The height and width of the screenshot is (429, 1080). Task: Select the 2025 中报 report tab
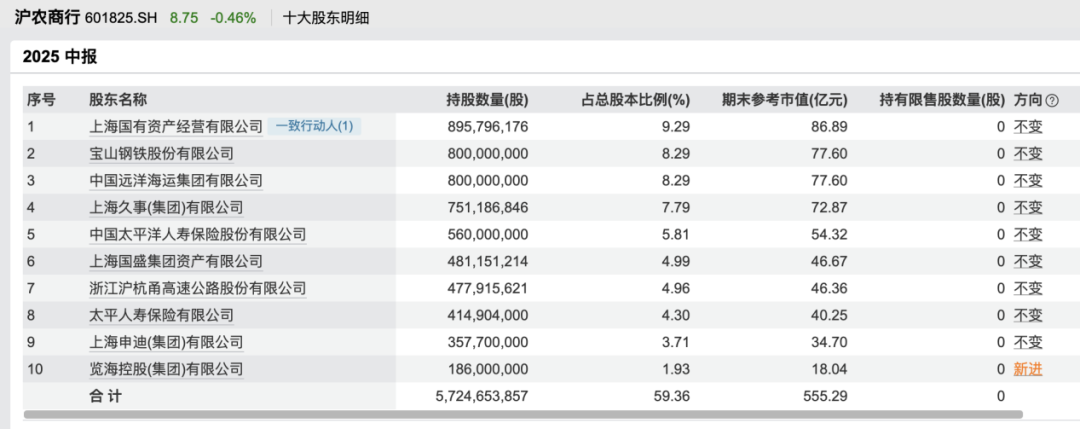60,57
